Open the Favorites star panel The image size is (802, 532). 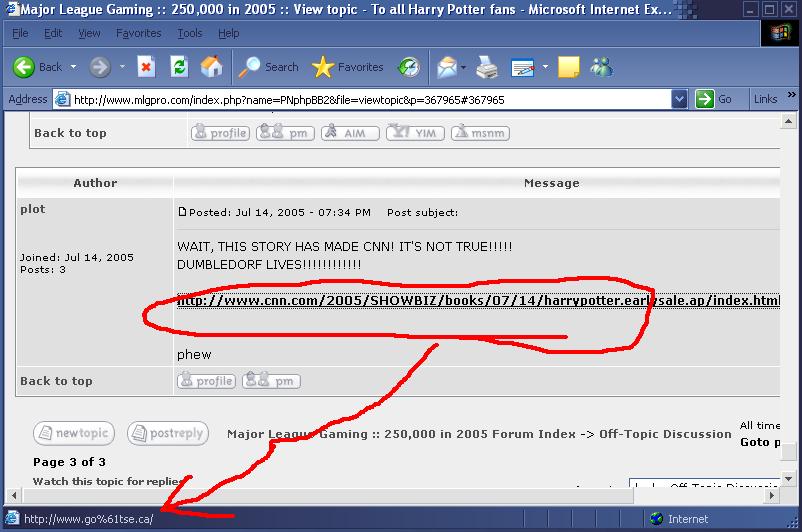(347, 67)
